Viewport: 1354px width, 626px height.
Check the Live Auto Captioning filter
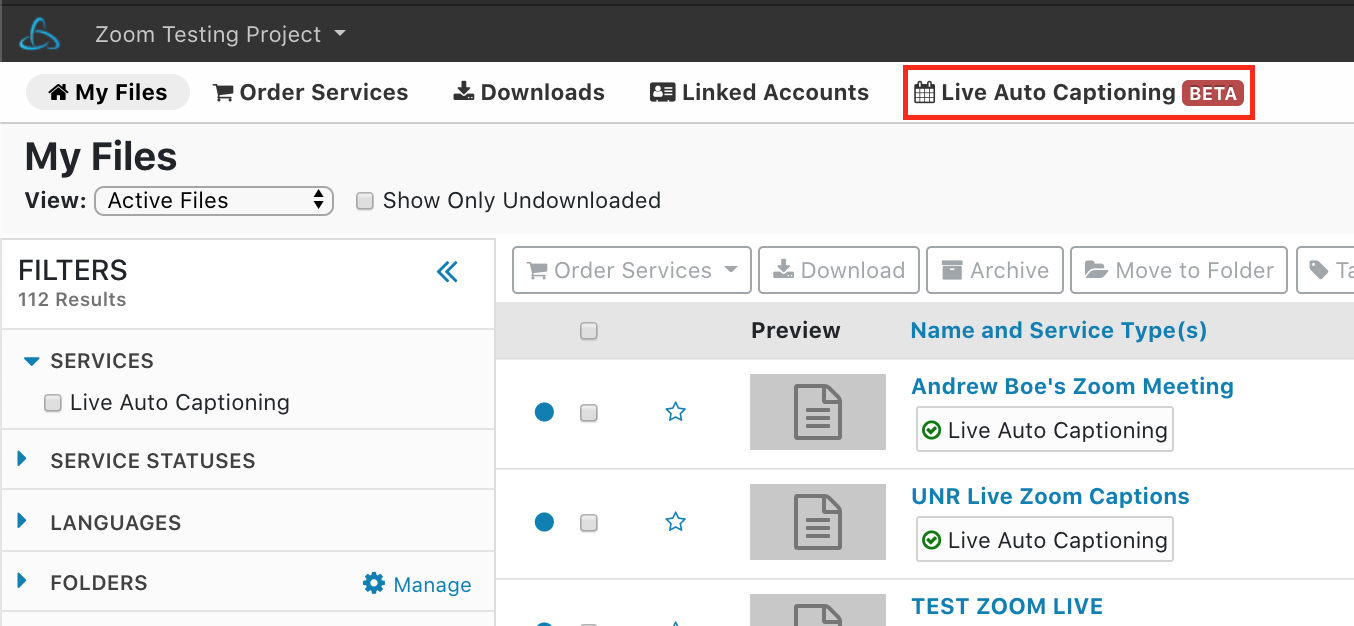pos(53,403)
